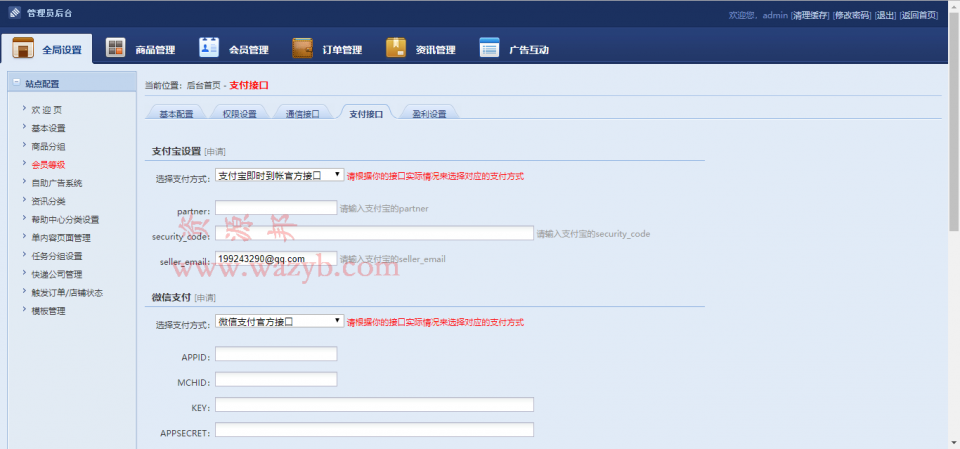
Task: Focus the APPID input field
Action: coord(276,354)
